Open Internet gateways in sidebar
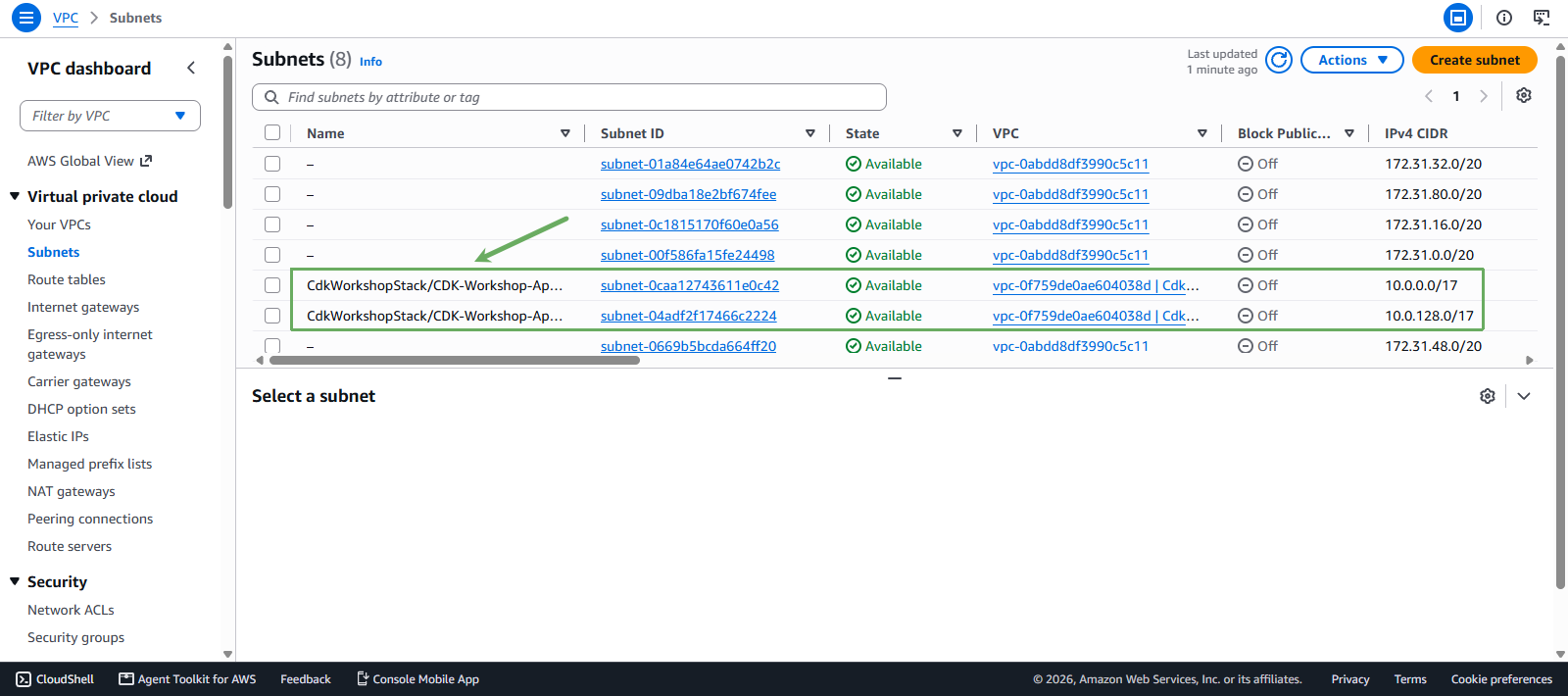1568x696 pixels. pos(83,307)
